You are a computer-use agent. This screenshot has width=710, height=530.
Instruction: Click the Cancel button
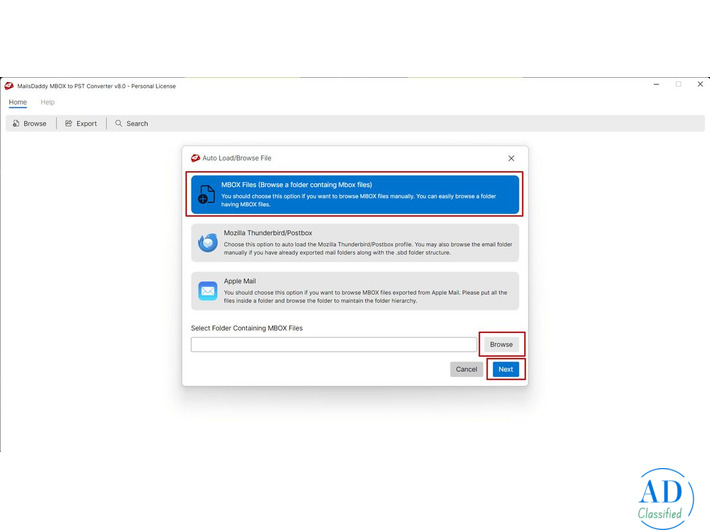(x=466, y=369)
